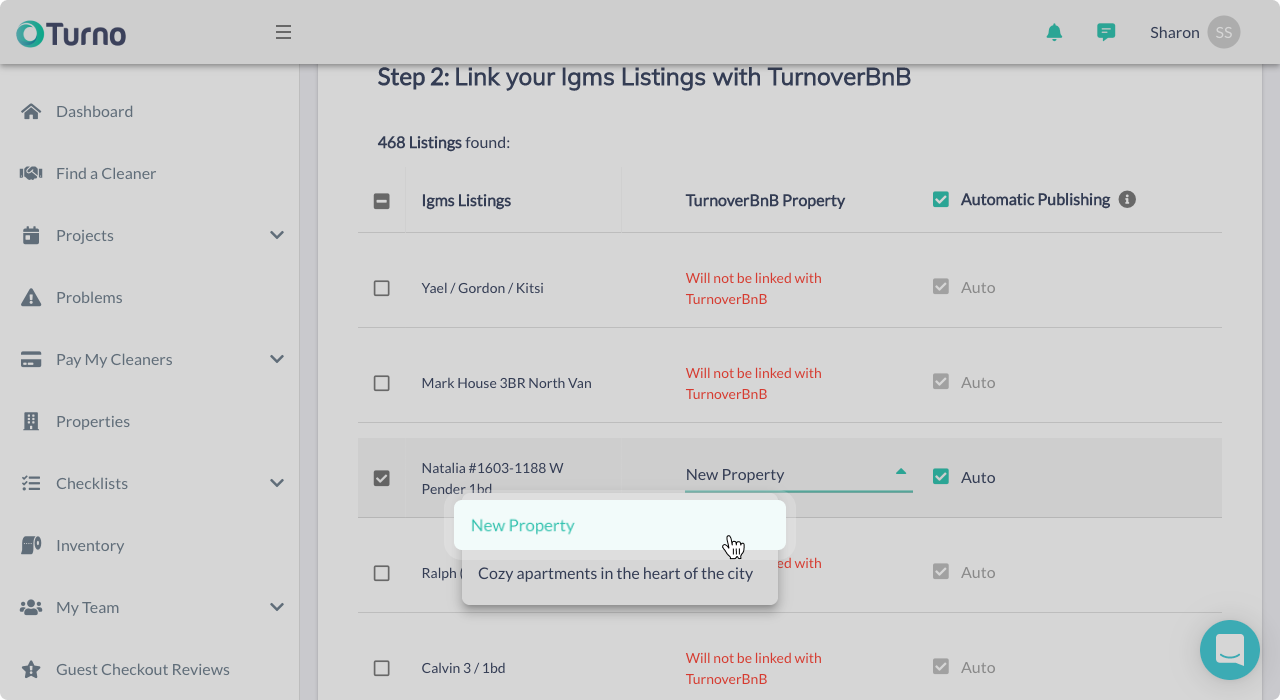The height and width of the screenshot is (700, 1280).
Task: Toggle the hamburger sidebar menu icon
Action: [283, 32]
